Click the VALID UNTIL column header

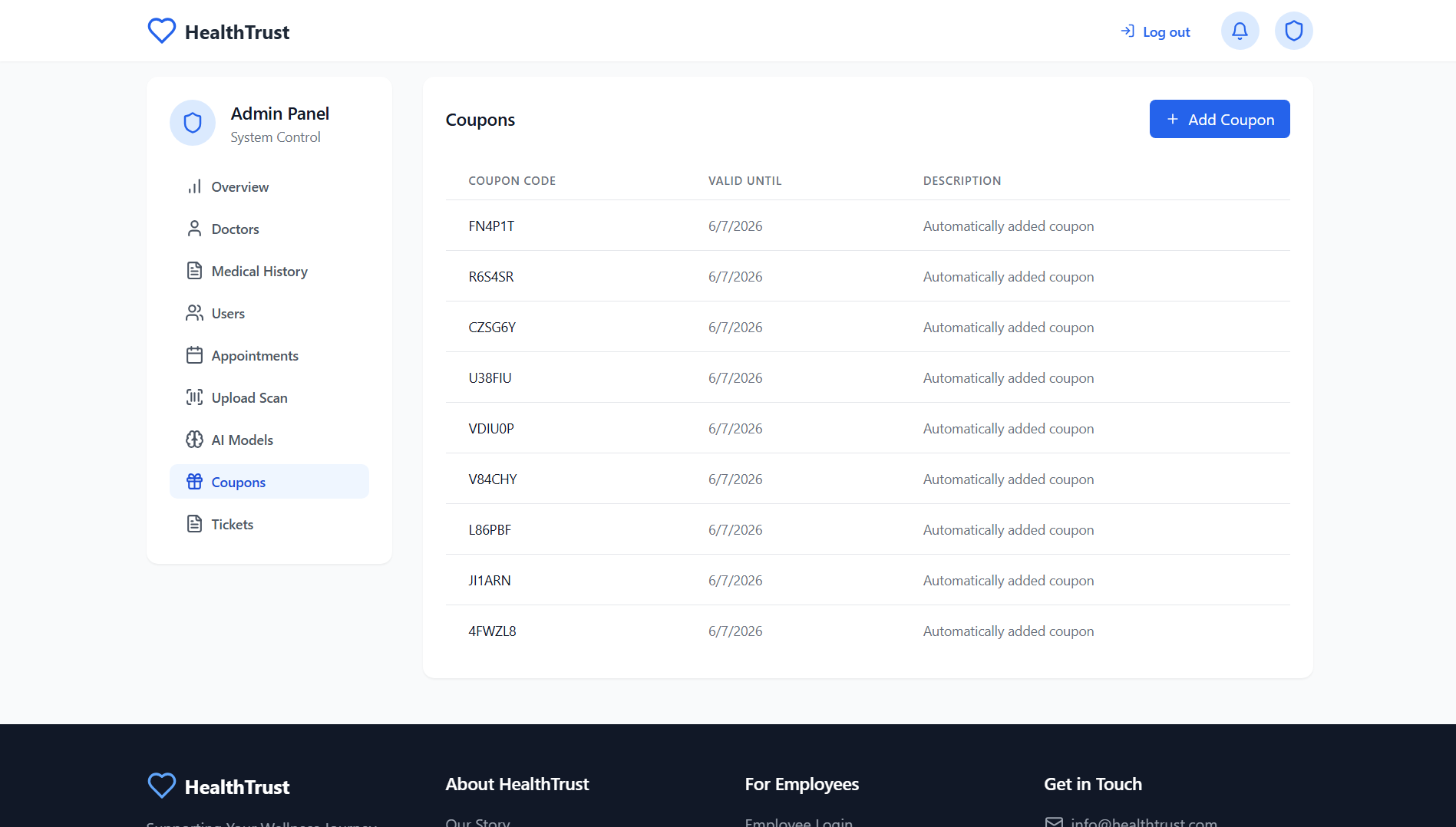point(745,181)
